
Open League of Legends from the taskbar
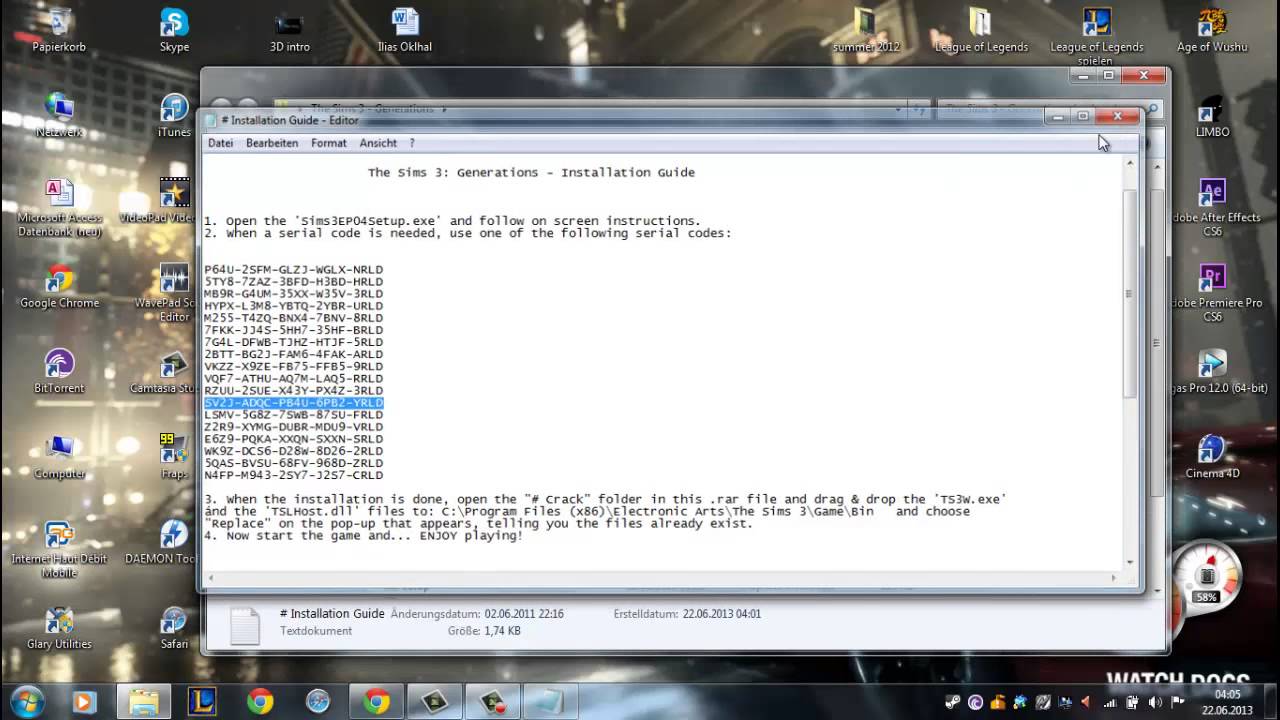pyautogui.click(x=202, y=702)
